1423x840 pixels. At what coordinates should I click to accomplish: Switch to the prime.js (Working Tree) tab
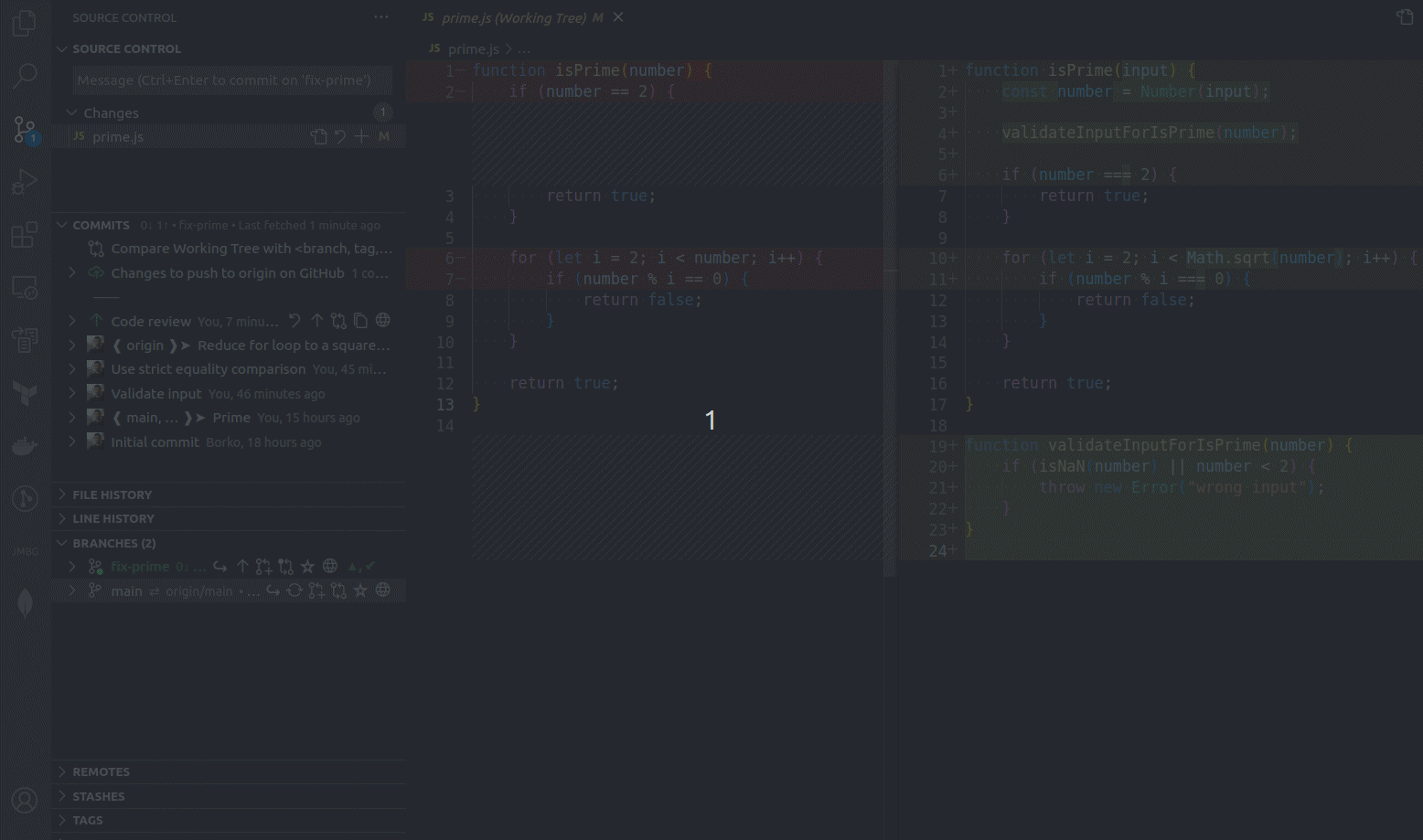click(512, 17)
